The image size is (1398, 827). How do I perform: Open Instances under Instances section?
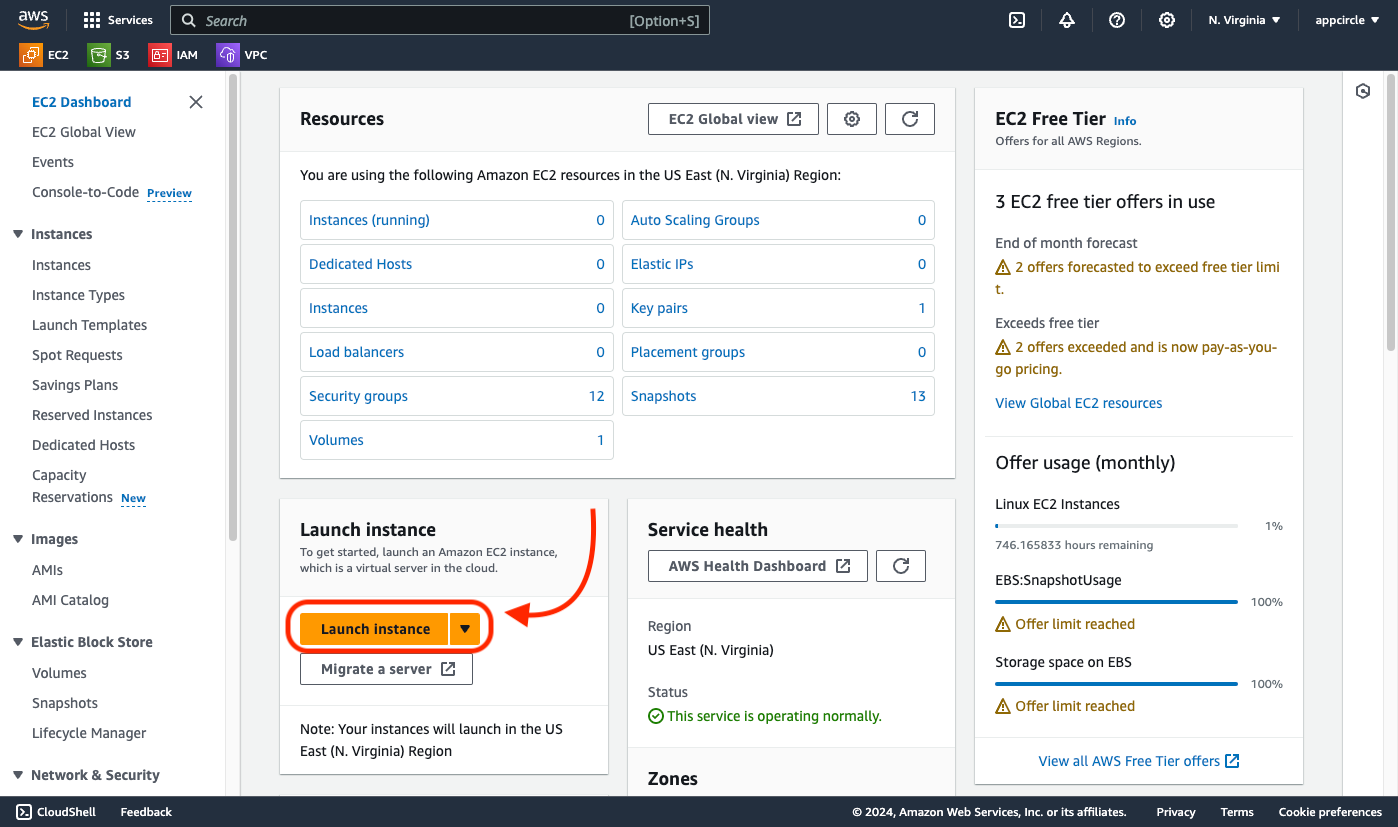pyautogui.click(x=61, y=265)
